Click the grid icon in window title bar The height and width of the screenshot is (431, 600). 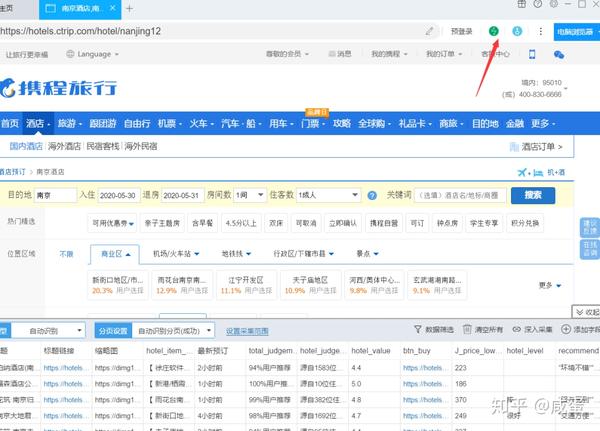click(522, 4)
